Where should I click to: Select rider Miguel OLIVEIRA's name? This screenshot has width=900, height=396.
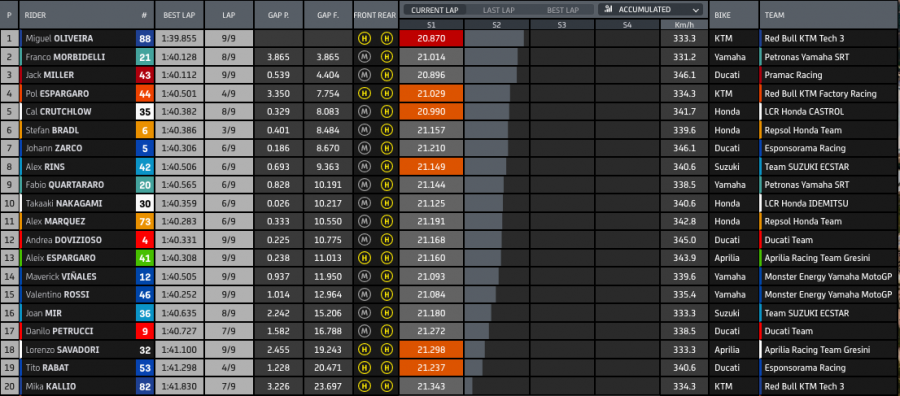(59, 38)
